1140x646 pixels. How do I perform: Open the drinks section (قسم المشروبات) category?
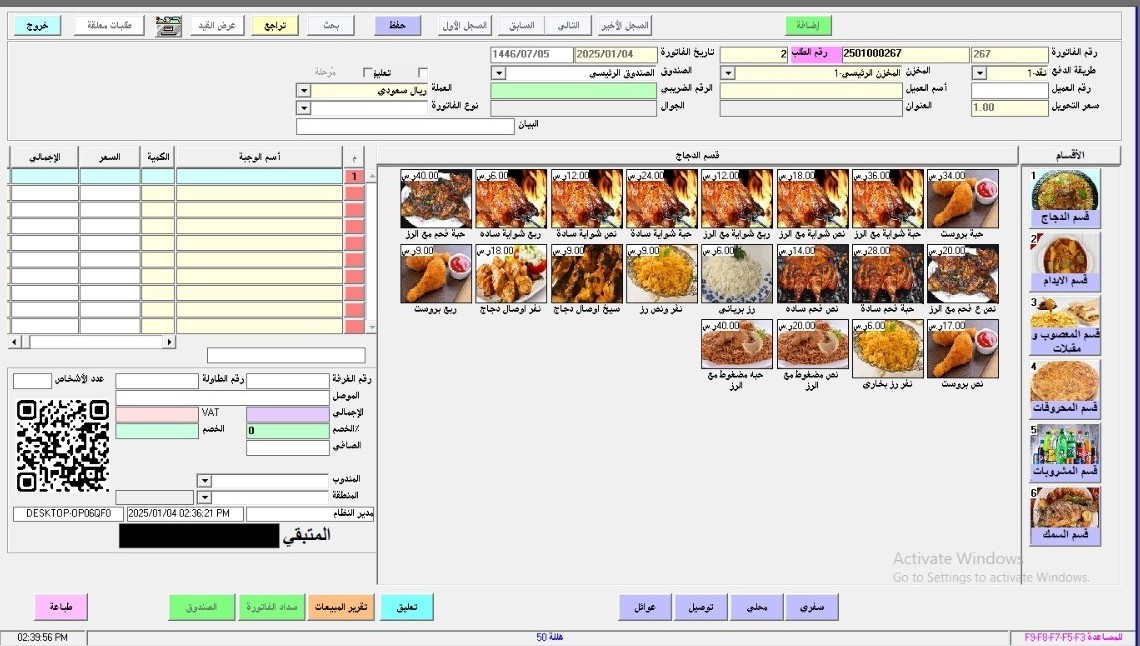(x=1065, y=452)
